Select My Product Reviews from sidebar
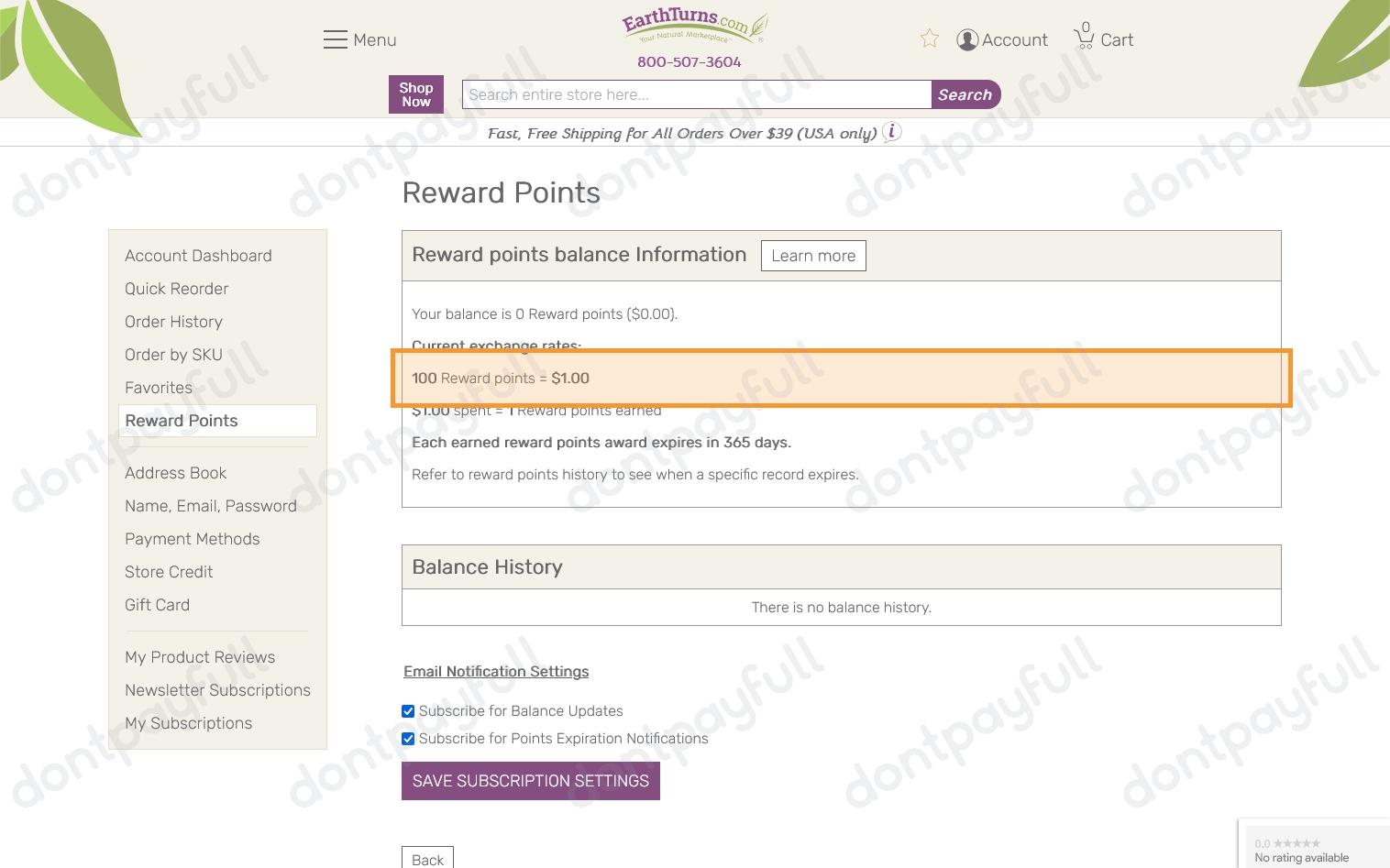 pyautogui.click(x=199, y=657)
